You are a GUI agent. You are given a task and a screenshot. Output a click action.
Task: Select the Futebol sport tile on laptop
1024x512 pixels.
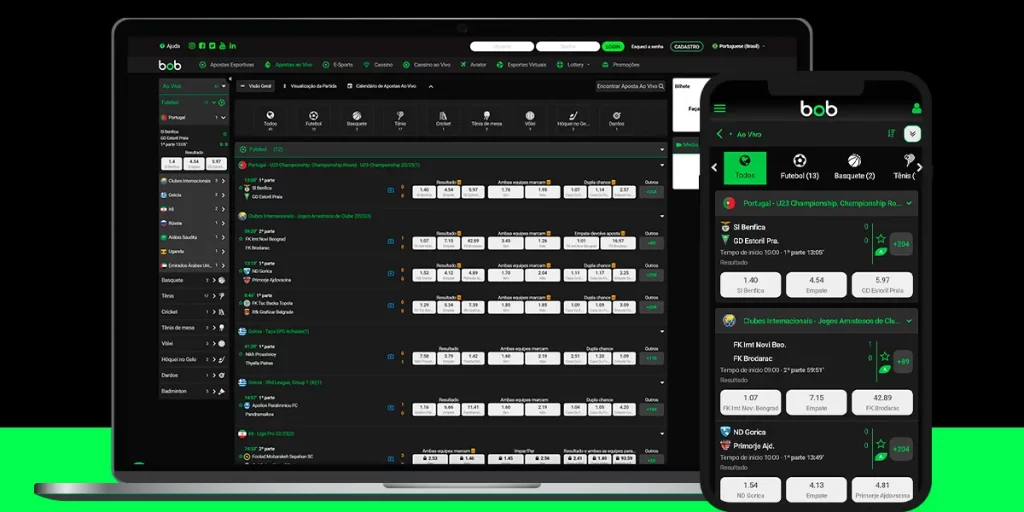coord(313,118)
